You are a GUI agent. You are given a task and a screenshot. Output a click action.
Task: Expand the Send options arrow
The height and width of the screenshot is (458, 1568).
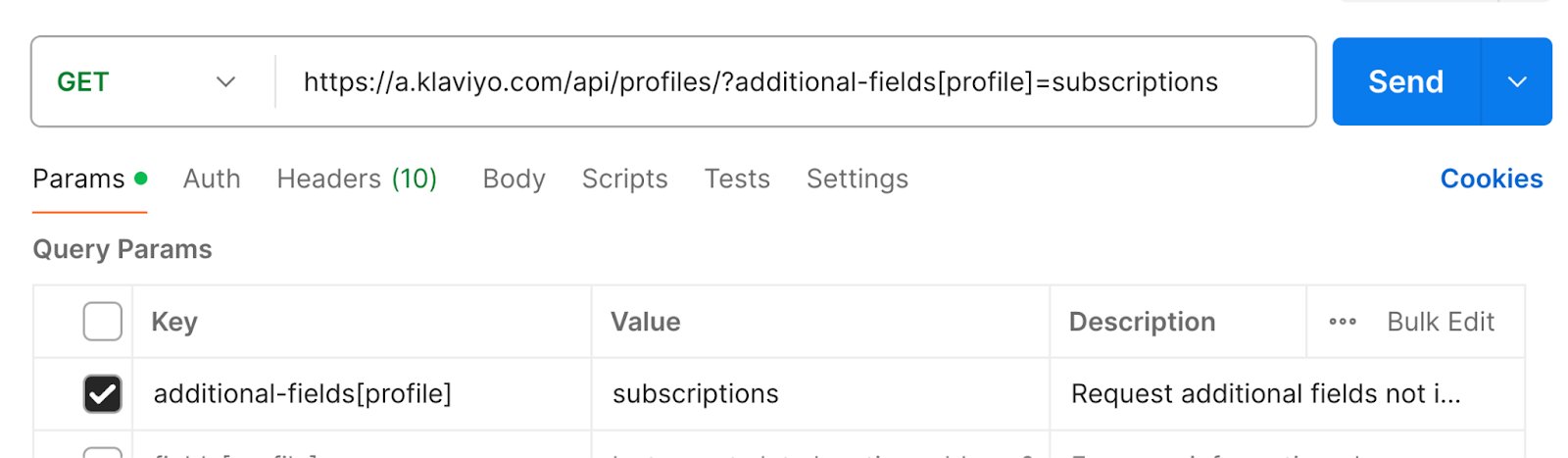(x=1516, y=82)
